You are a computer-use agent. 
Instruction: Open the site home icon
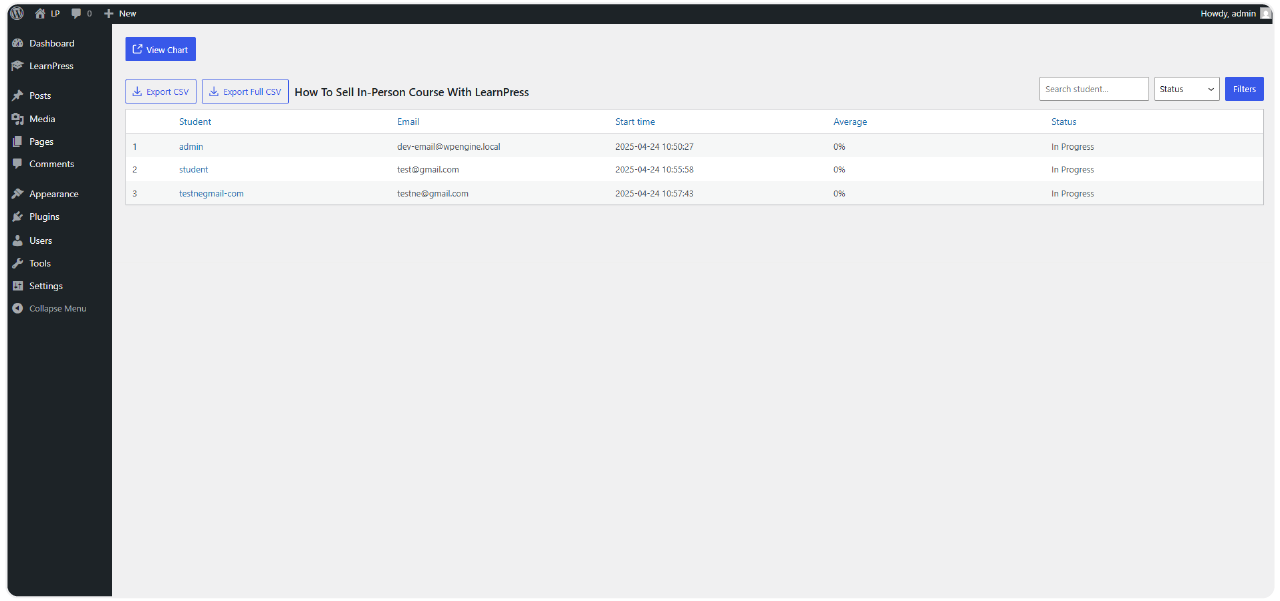[40, 14]
